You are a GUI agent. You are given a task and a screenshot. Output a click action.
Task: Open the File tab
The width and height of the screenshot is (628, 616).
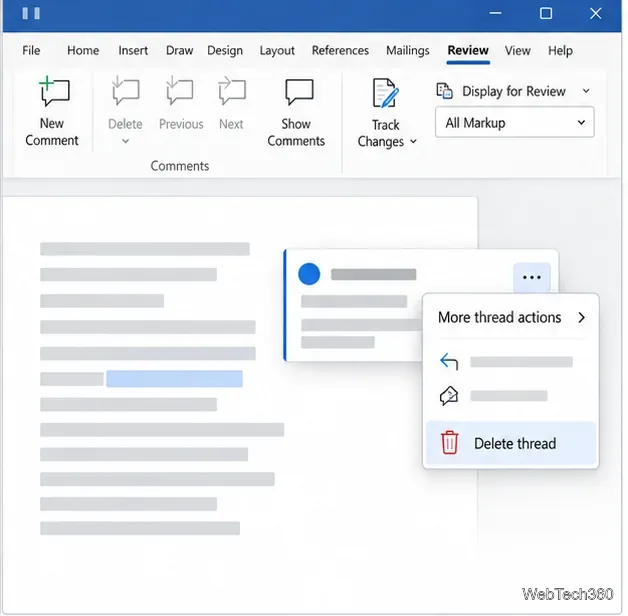tap(31, 50)
